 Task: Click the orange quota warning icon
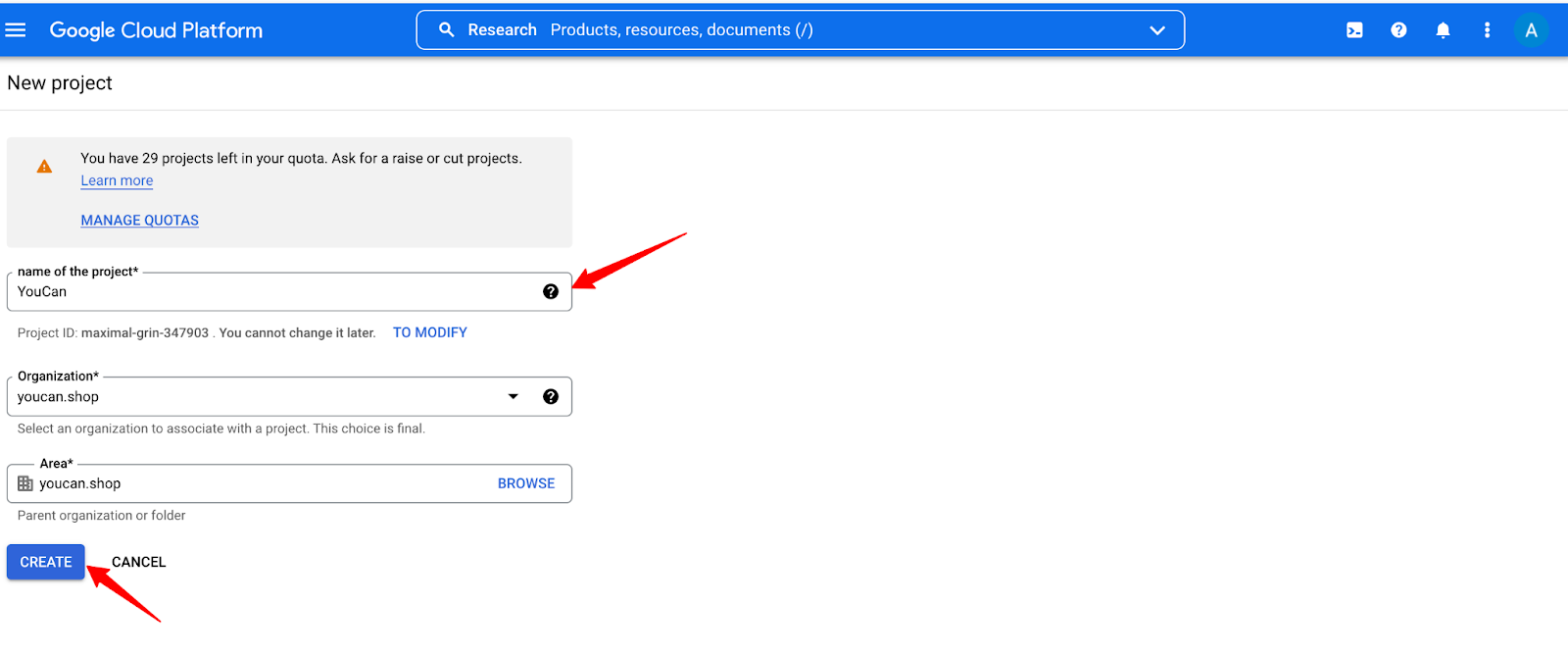44,167
